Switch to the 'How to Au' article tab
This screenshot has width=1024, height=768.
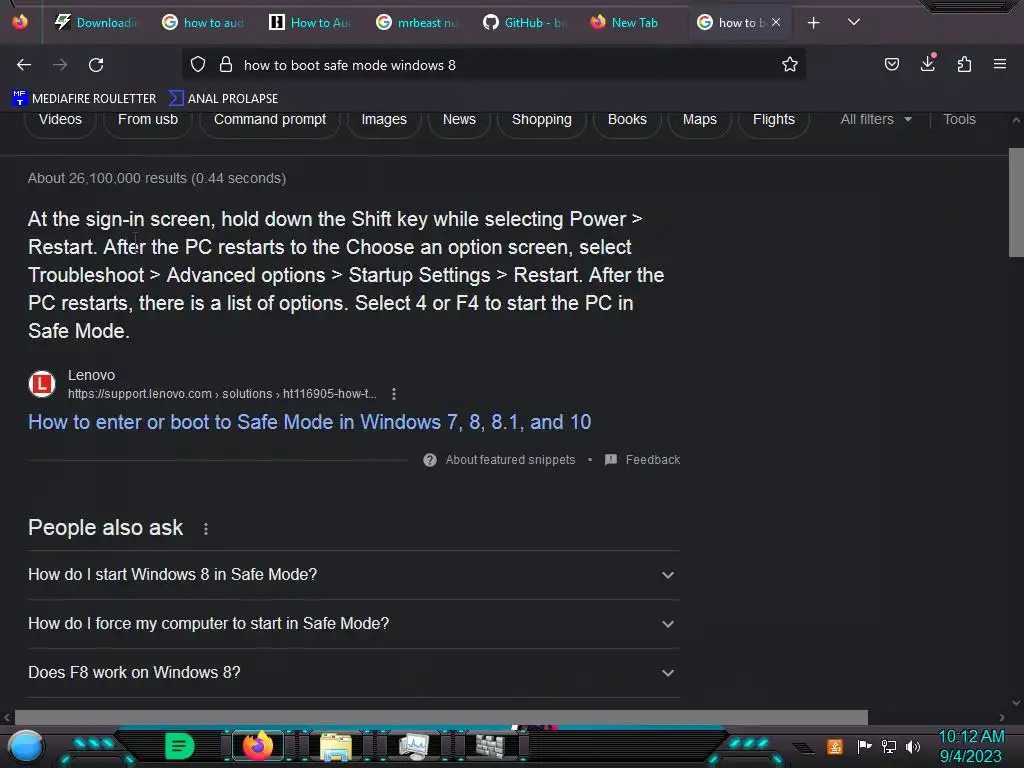[x=310, y=23]
